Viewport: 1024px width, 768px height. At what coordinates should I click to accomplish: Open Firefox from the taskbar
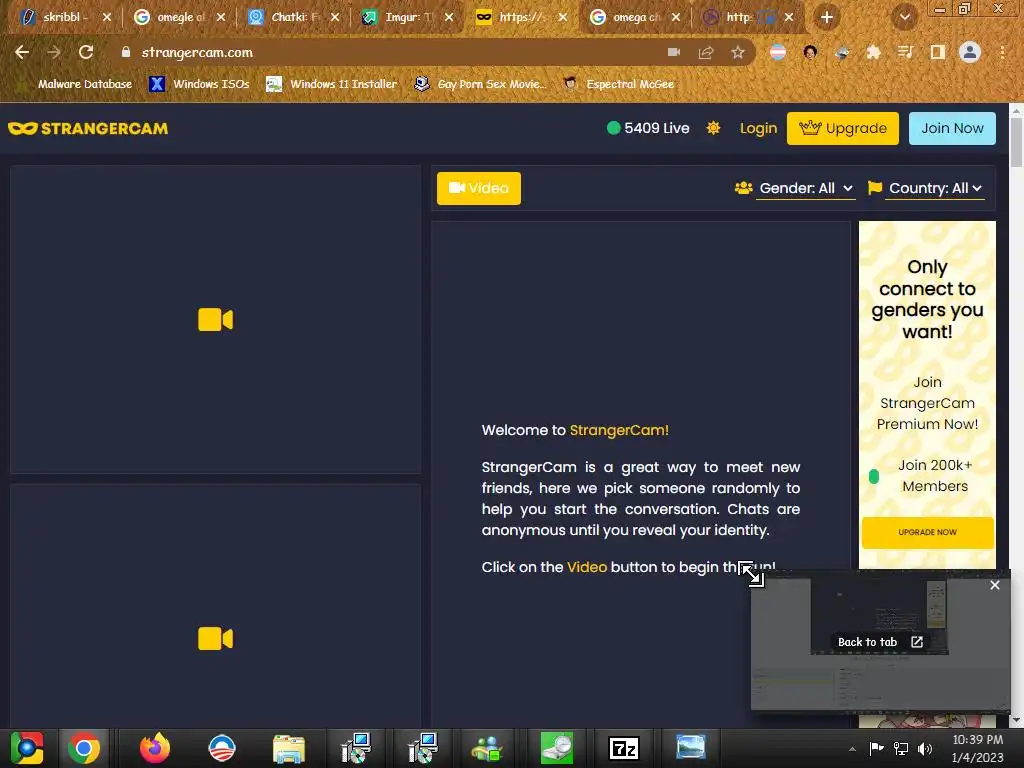pyautogui.click(x=155, y=748)
